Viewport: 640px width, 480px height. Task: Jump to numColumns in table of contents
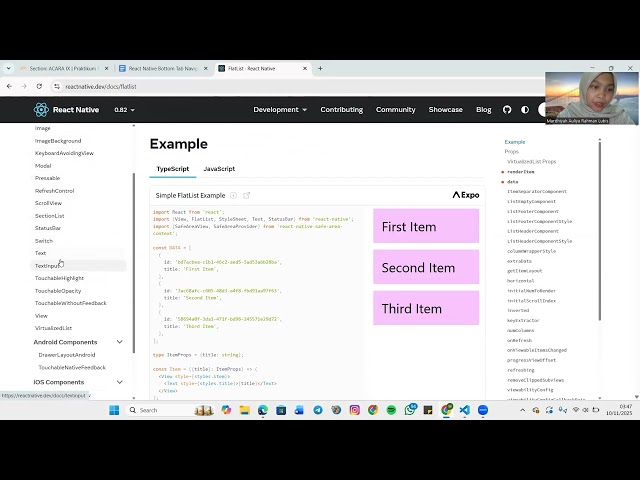click(520, 330)
